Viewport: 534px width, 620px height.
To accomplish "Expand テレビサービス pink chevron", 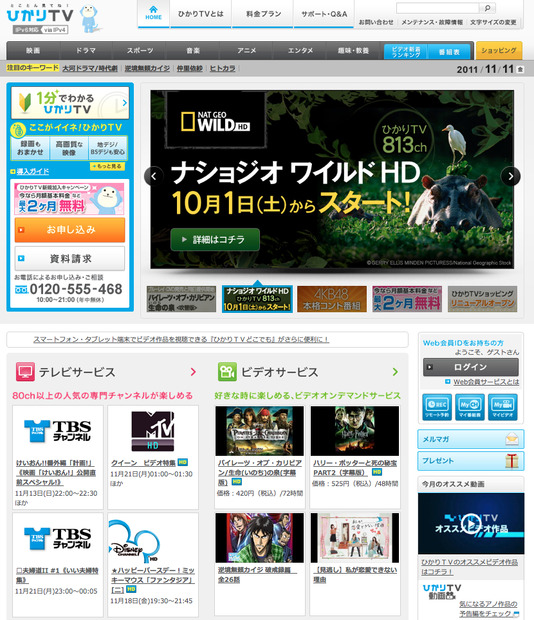I will coord(193,372).
